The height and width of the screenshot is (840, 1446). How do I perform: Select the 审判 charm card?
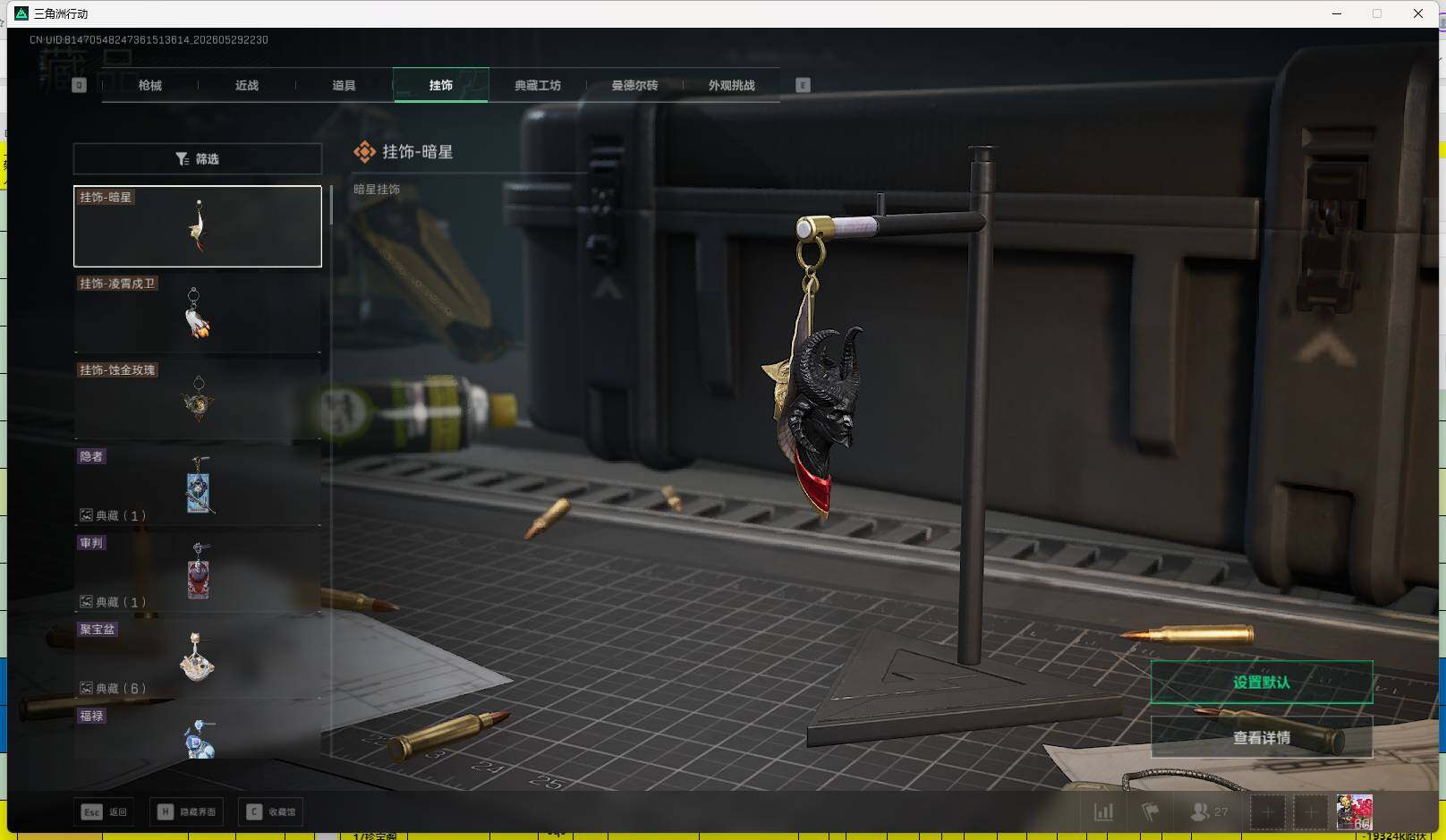pos(198,572)
